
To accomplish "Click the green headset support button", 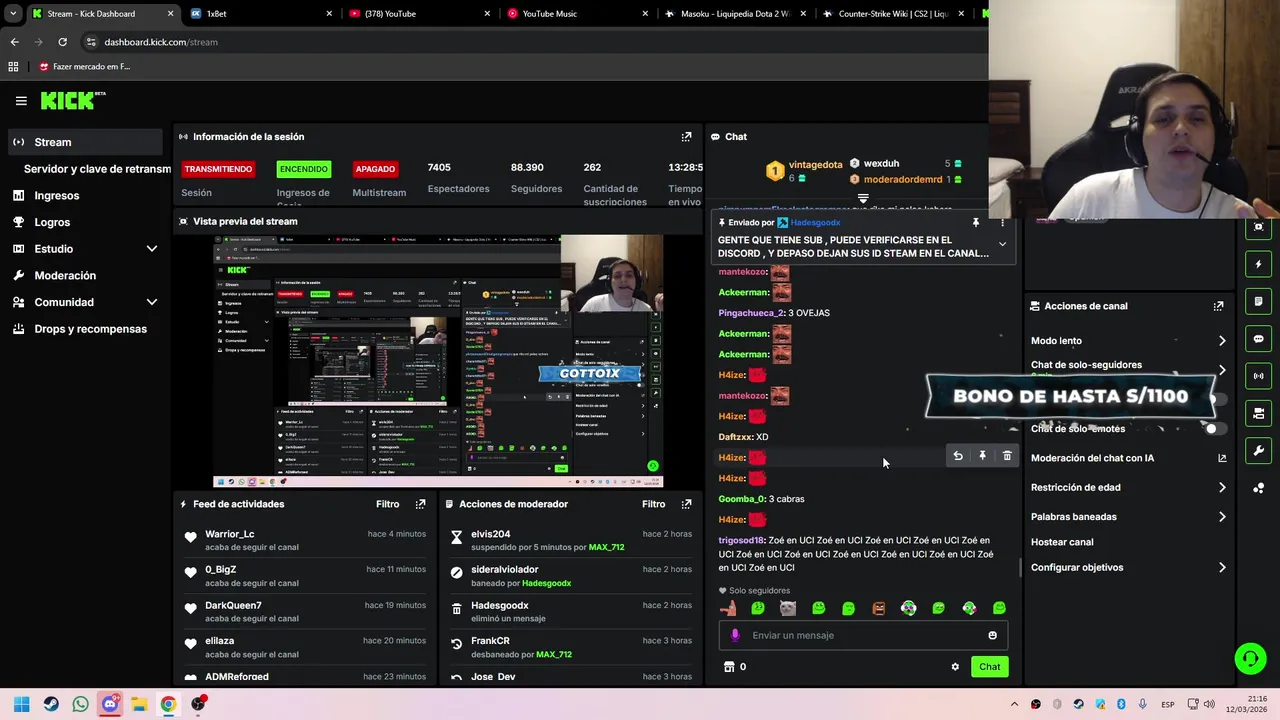I will (x=1250, y=658).
